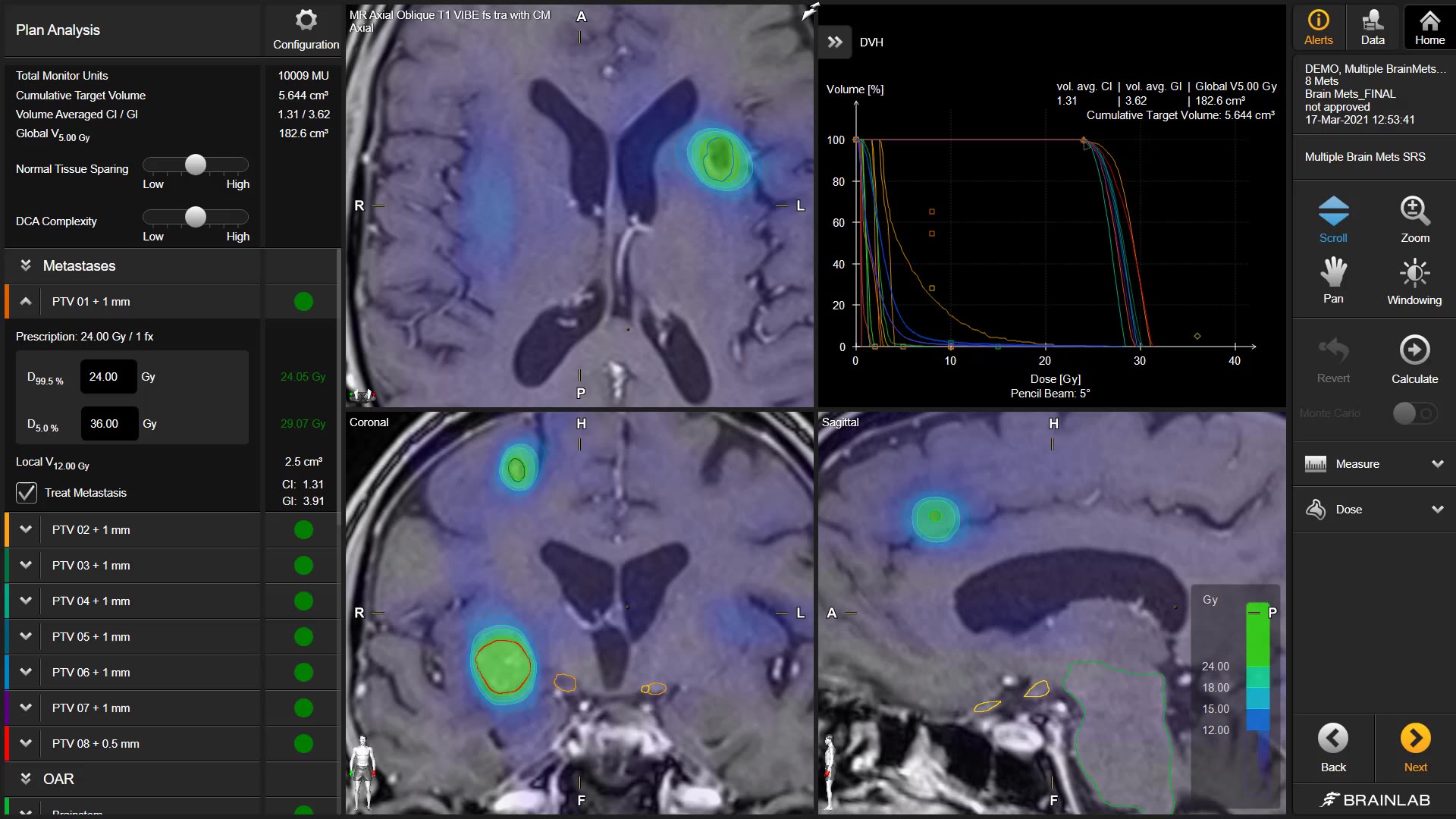
Task: Expand the PTV 04 + 1 mm row
Action: 26,601
